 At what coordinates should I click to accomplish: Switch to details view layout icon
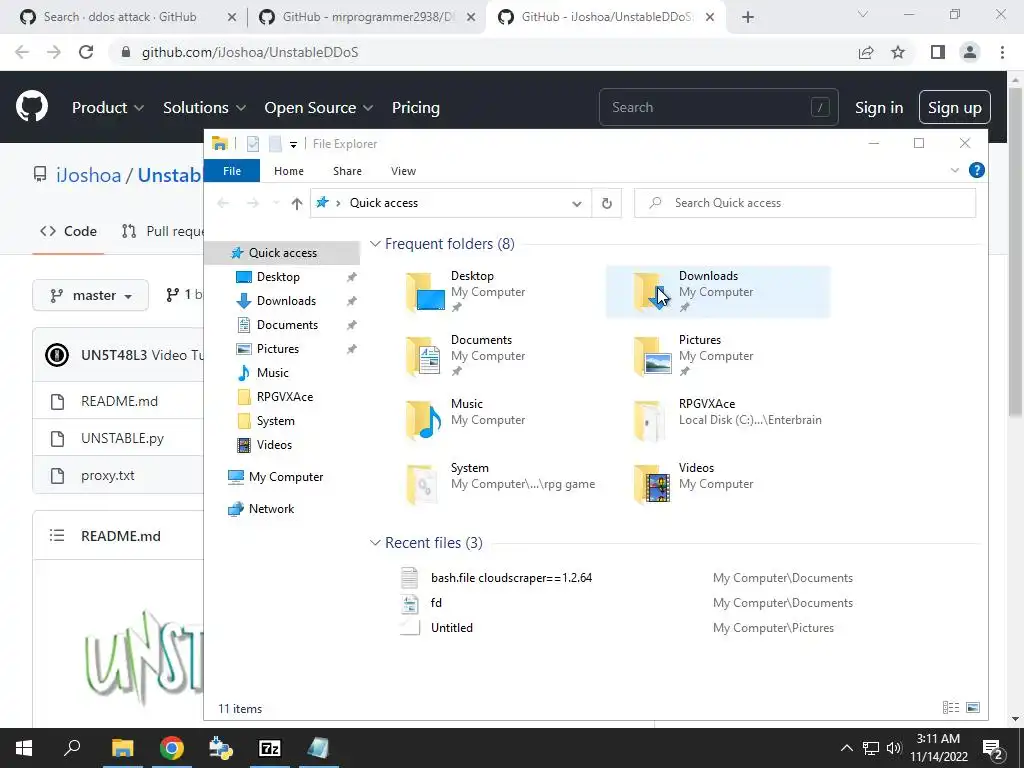pyautogui.click(x=951, y=708)
